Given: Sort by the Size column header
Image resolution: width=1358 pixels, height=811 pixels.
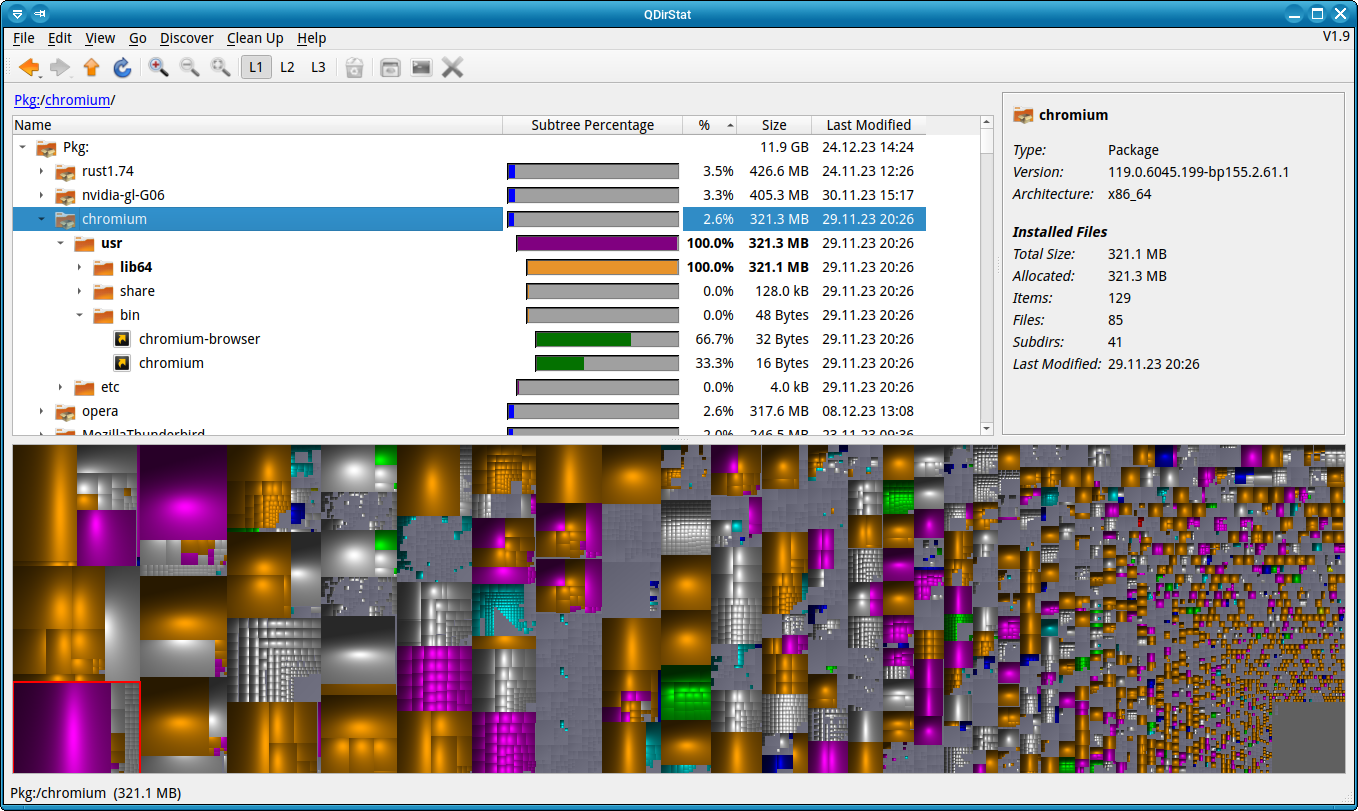Looking at the screenshot, I should pos(774,125).
